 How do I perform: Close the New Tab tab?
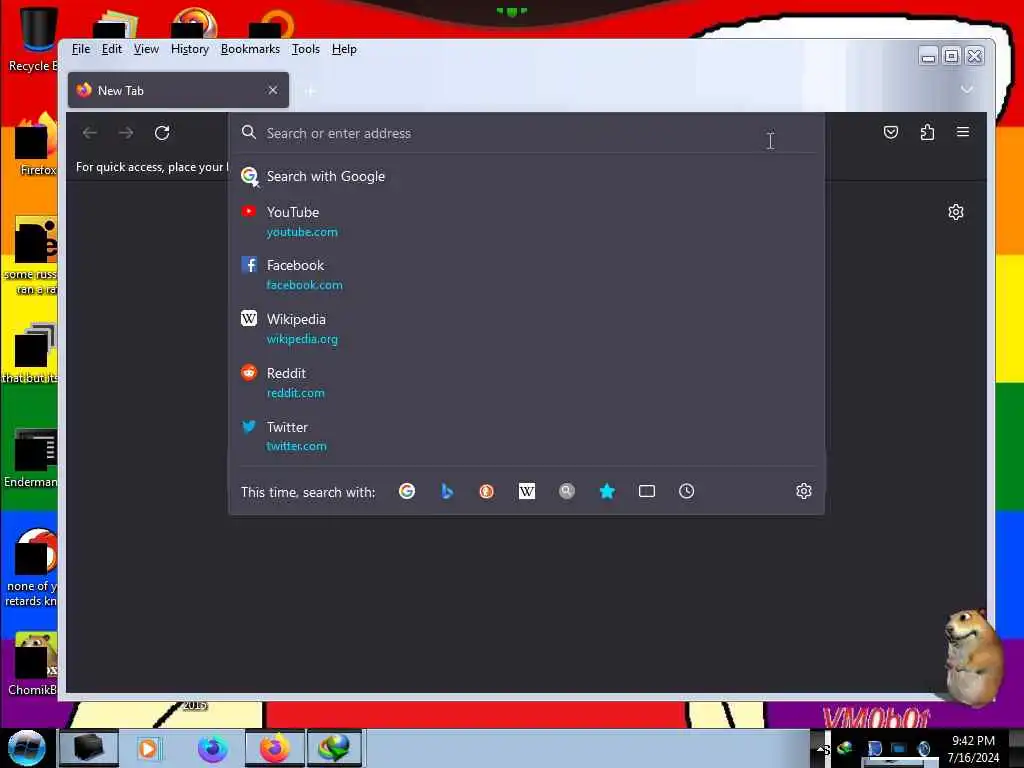tap(273, 90)
